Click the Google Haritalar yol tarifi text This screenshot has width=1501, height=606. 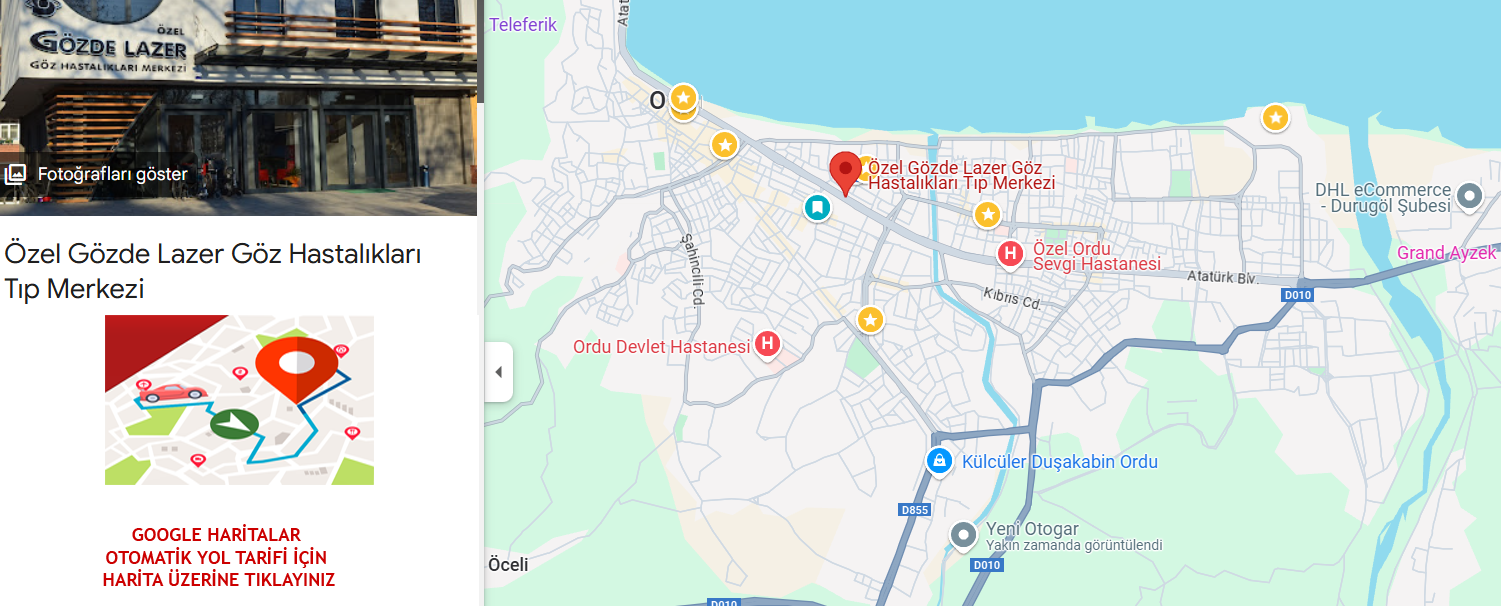tap(218, 557)
